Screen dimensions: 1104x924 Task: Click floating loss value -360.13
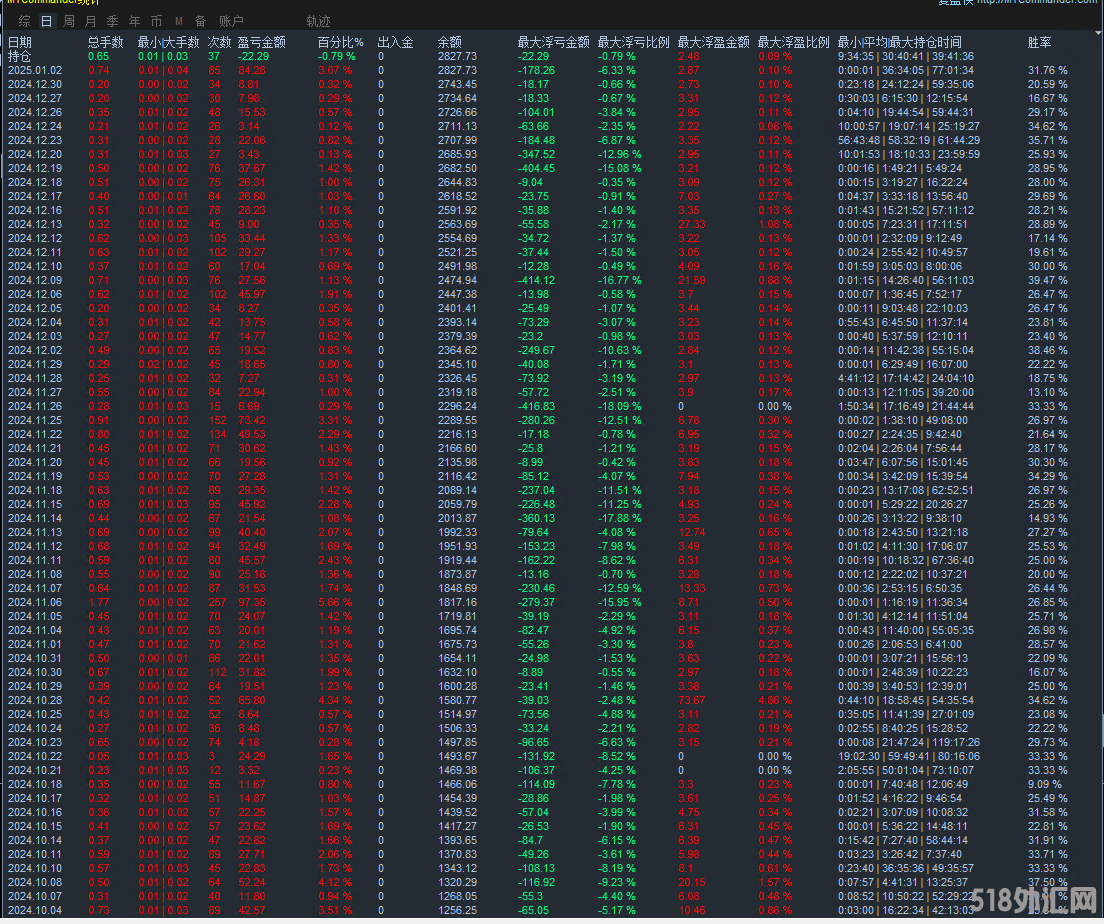click(537, 518)
